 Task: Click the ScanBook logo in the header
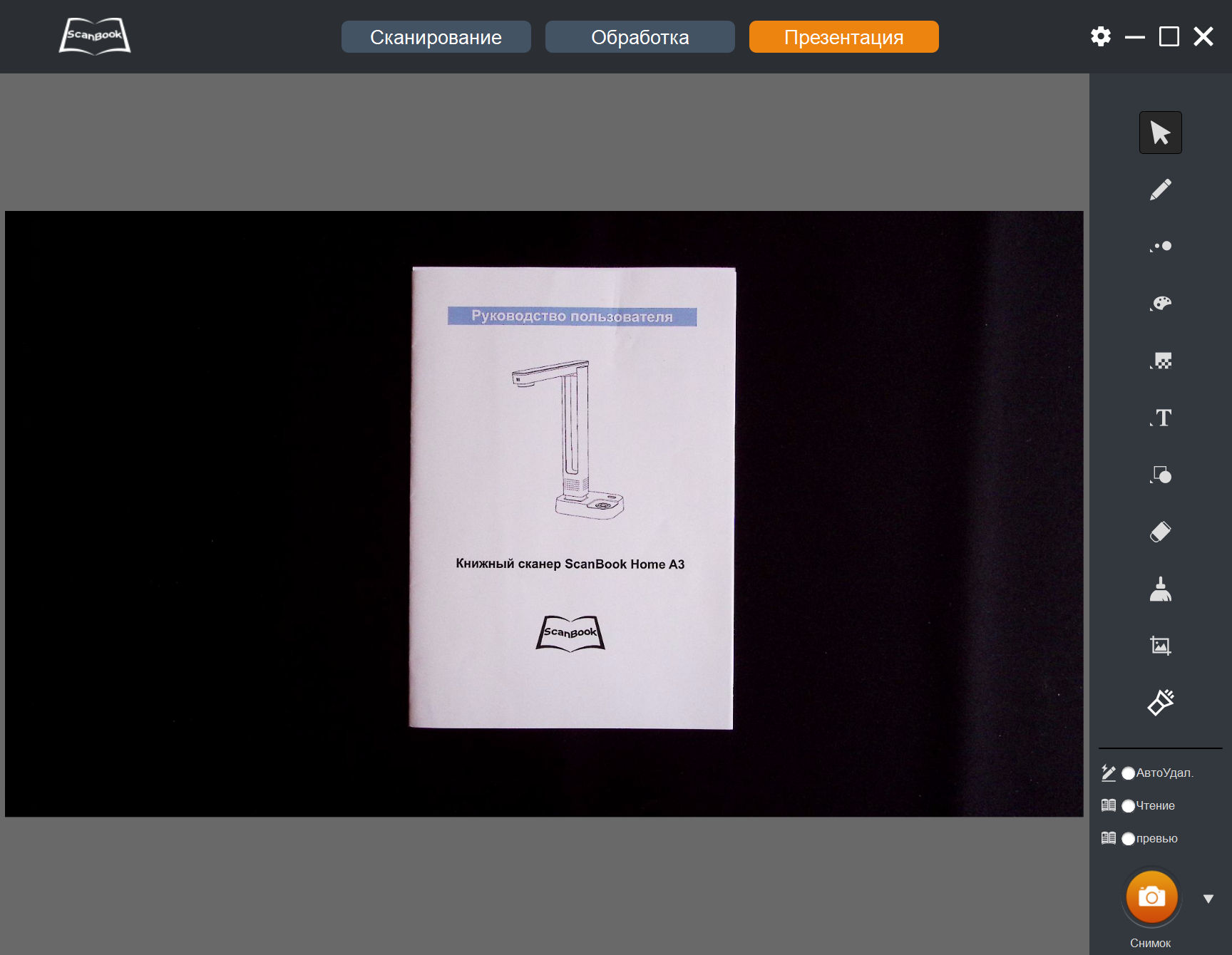coord(95,36)
